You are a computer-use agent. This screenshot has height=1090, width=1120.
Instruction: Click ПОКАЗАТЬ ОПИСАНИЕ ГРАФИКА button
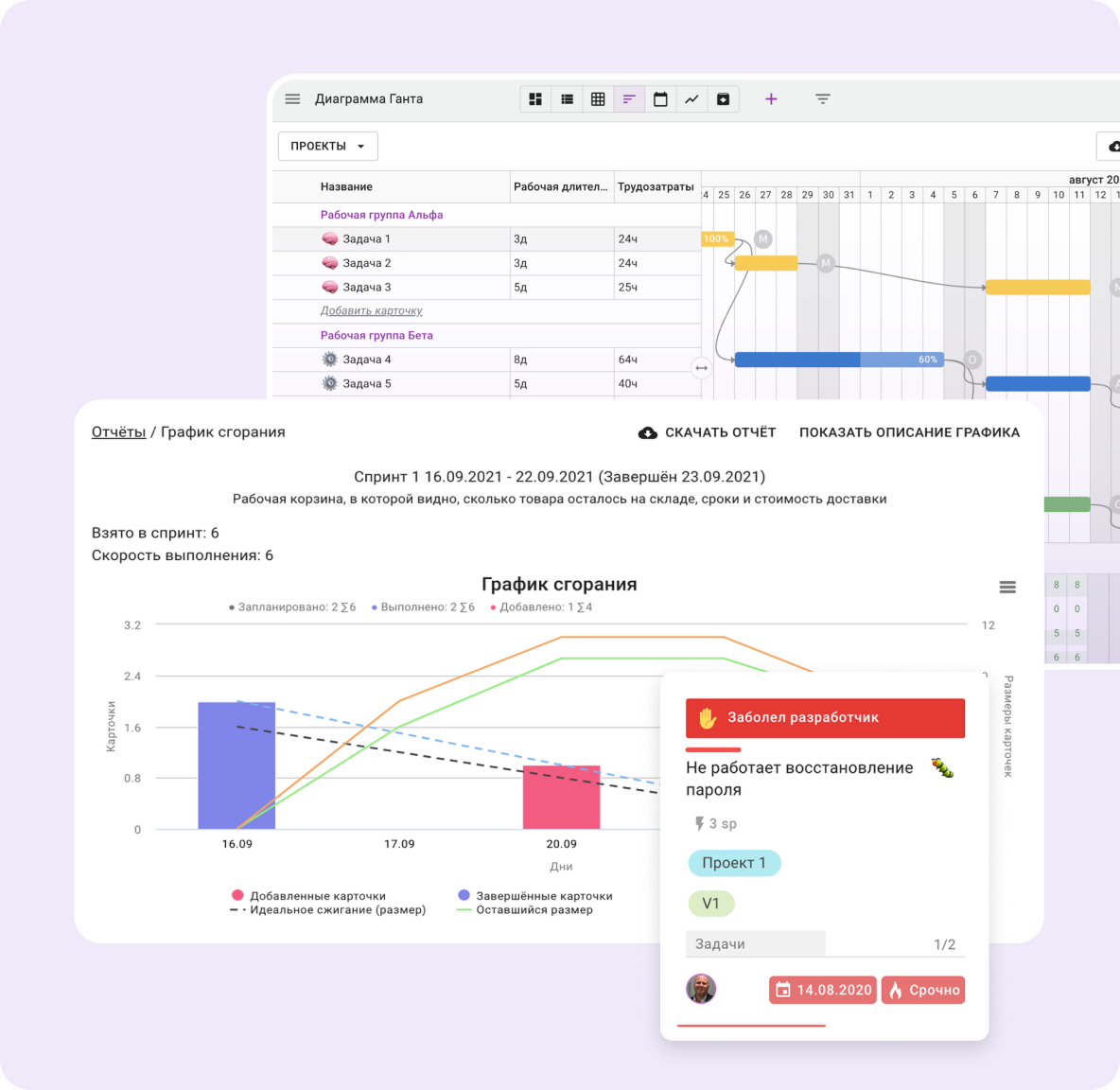pos(909,432)
